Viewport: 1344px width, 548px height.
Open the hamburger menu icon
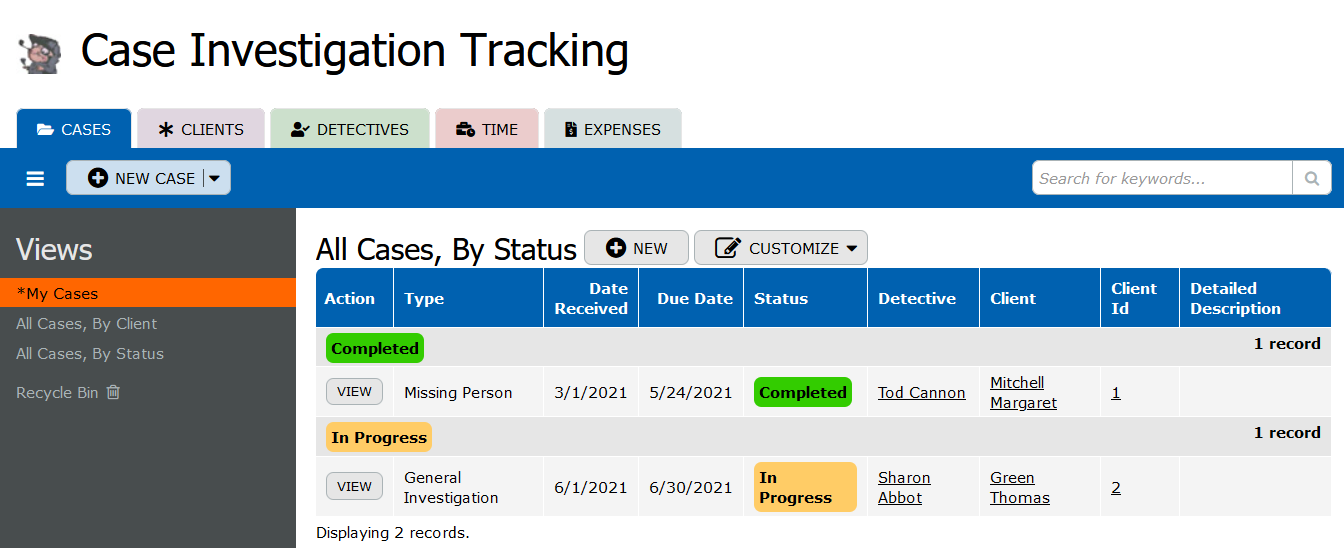point(35,178)
